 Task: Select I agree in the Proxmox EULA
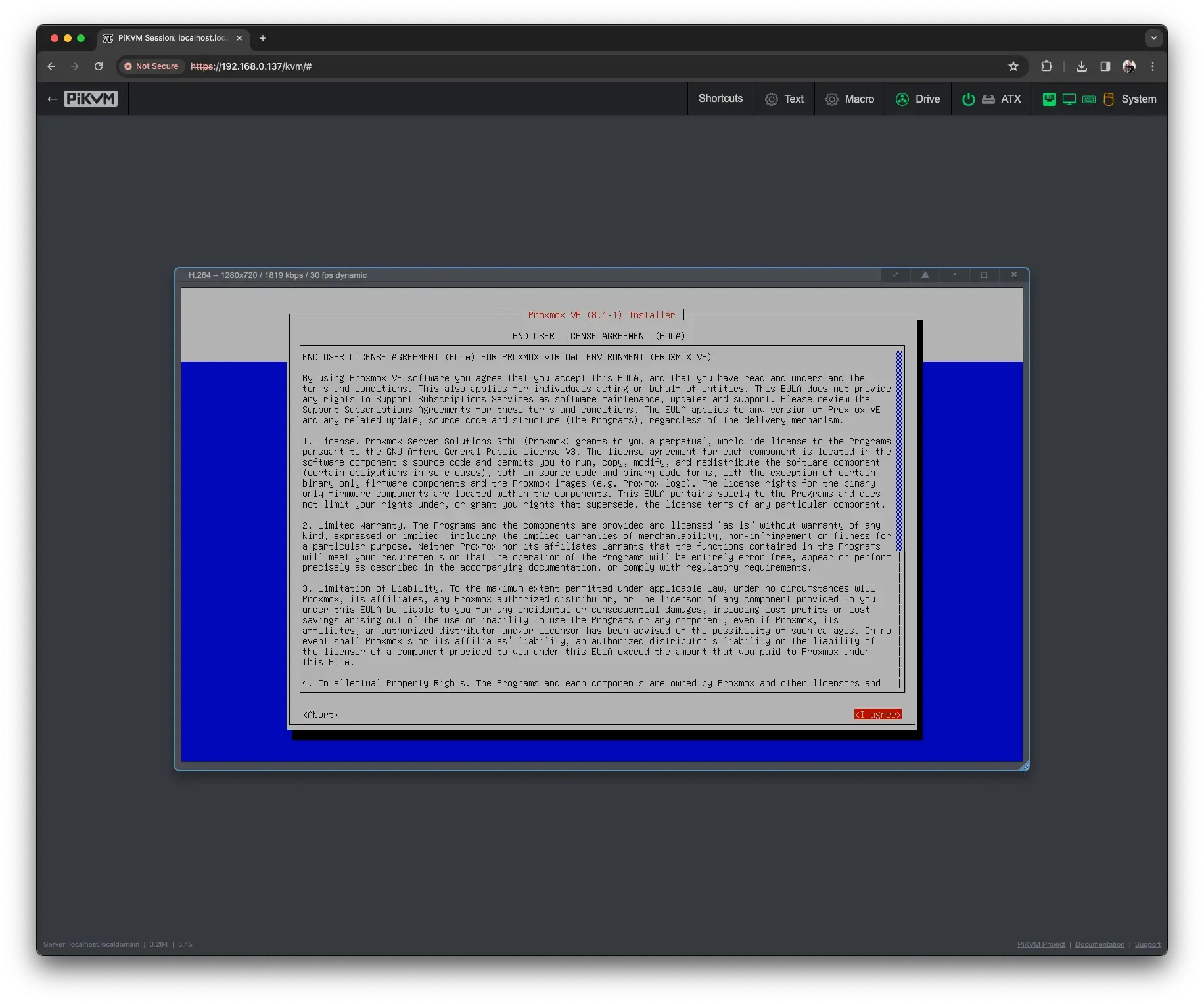[877, 714]
